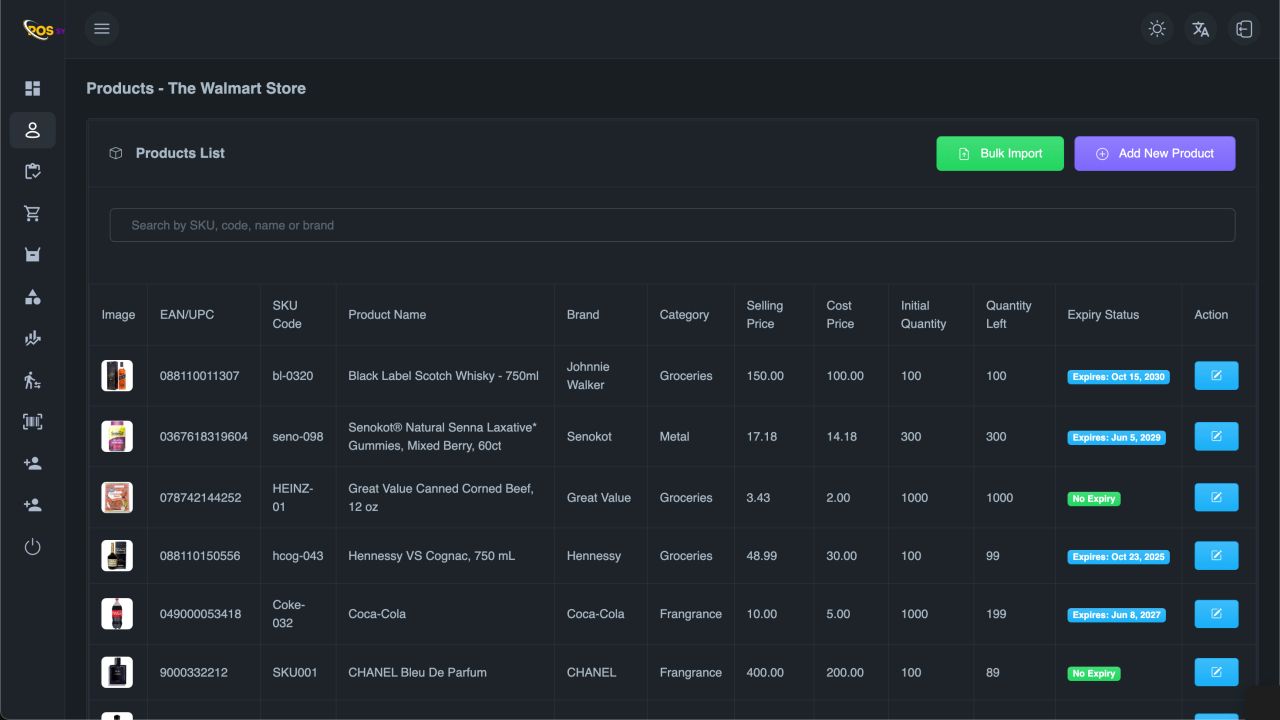Edit the Senokot Gummies product
The height and width of the screenshot is (720, 1280).
(1216, 436)
